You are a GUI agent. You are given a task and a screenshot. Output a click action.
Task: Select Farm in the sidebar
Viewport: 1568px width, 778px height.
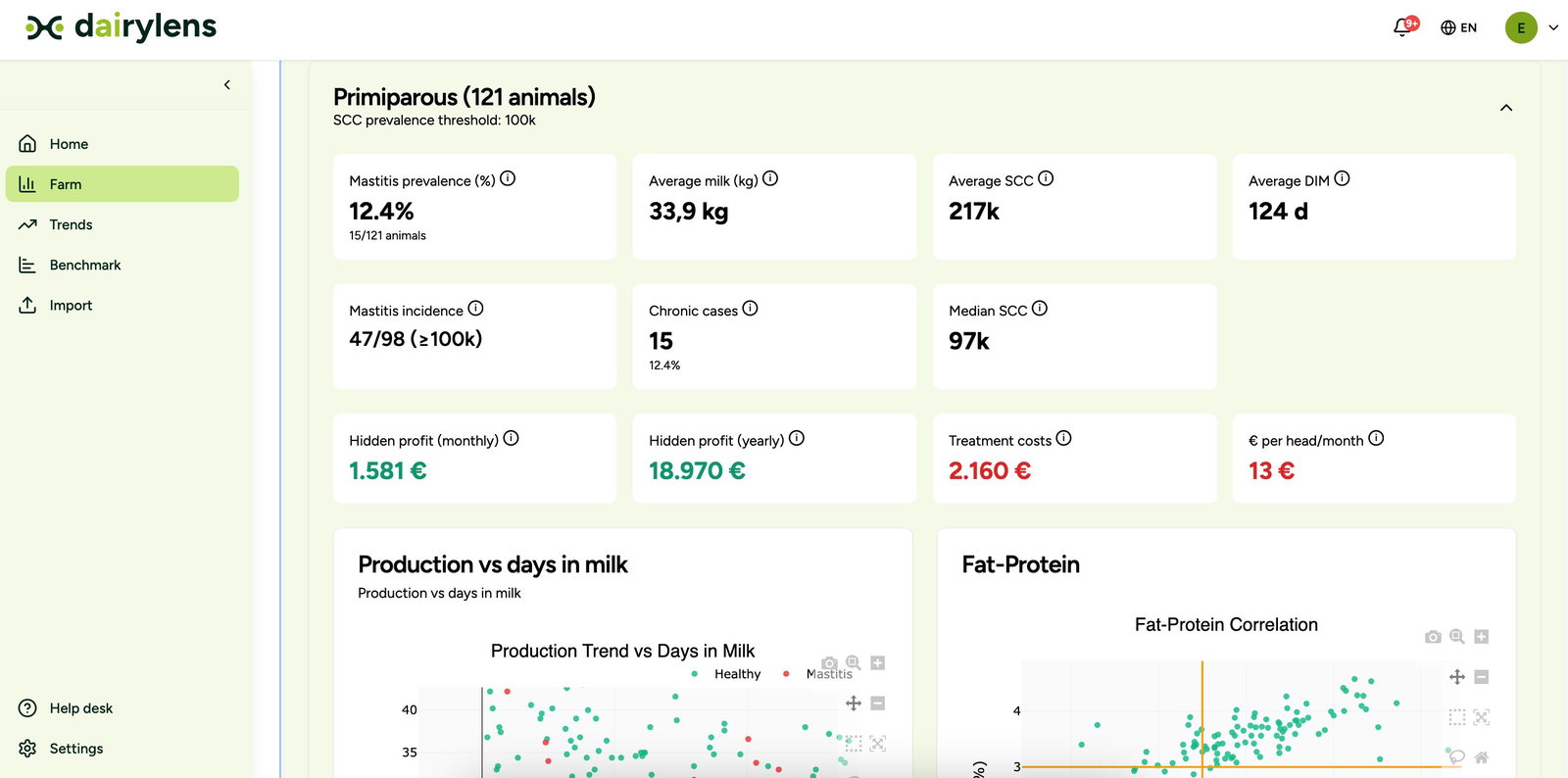[122, 184]
